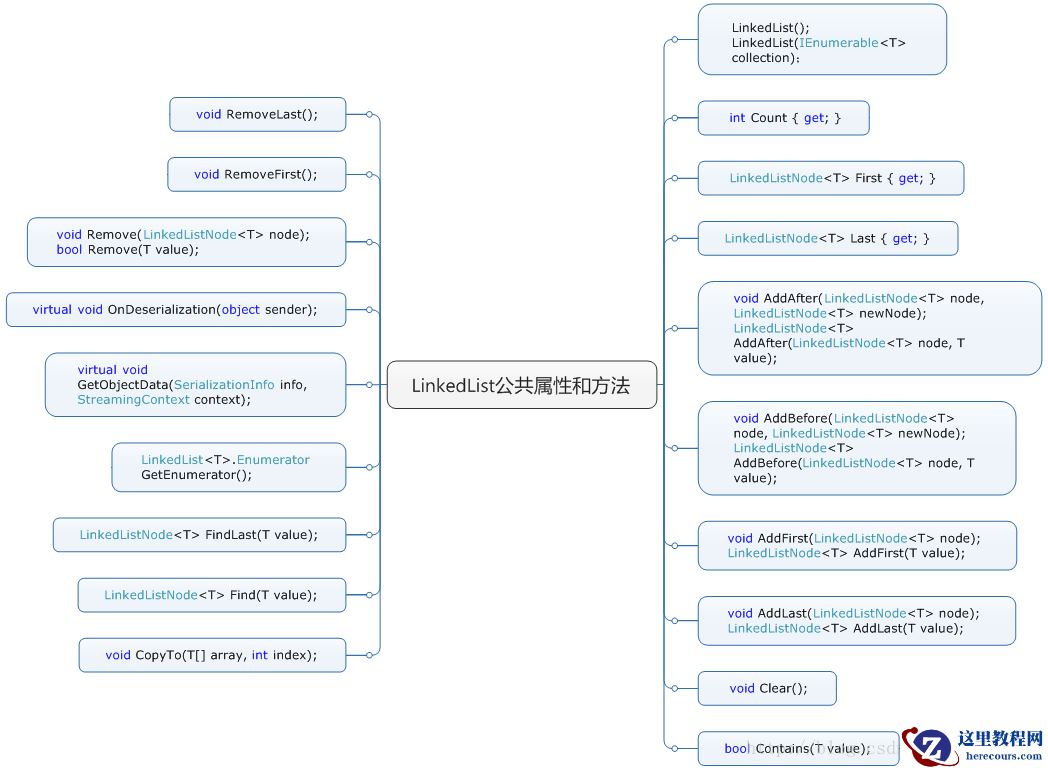Select the "int Count { get; }" property node

(783, 118)
